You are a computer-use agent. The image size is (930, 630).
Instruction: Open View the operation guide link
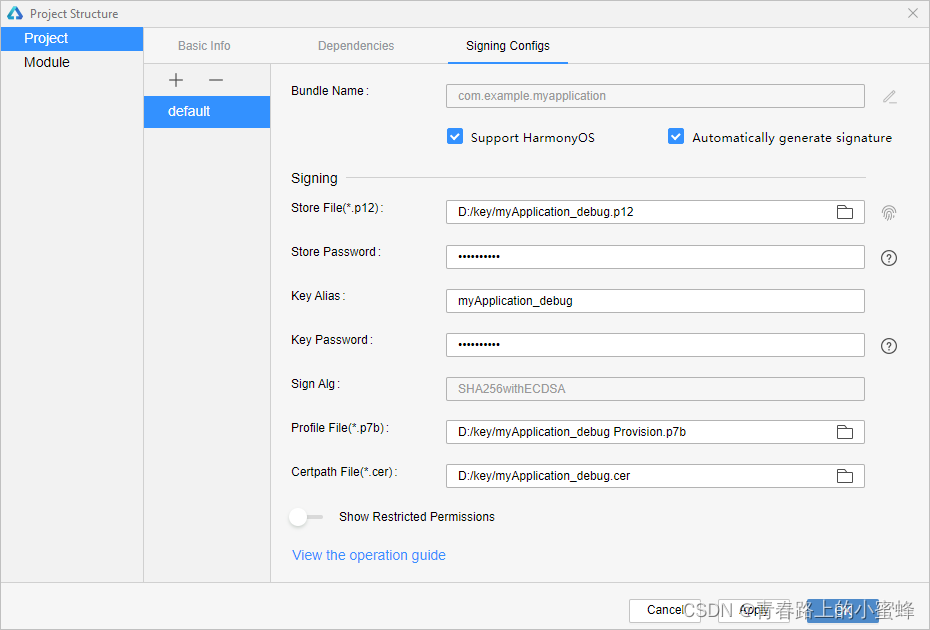tap(368, 555)
